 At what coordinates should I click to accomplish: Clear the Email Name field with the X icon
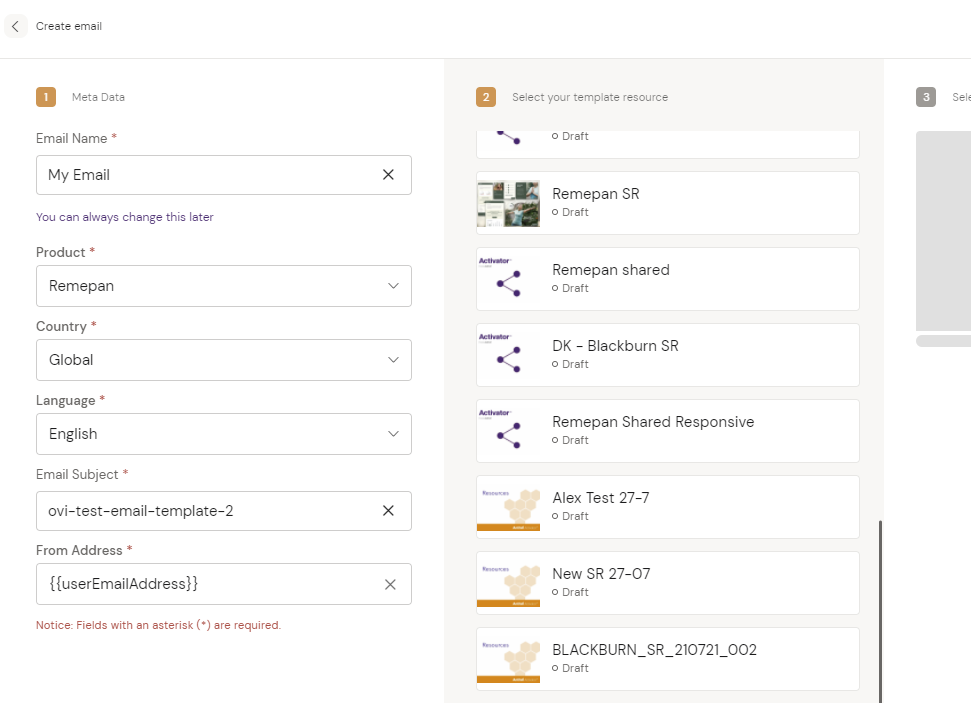(388, 174)
